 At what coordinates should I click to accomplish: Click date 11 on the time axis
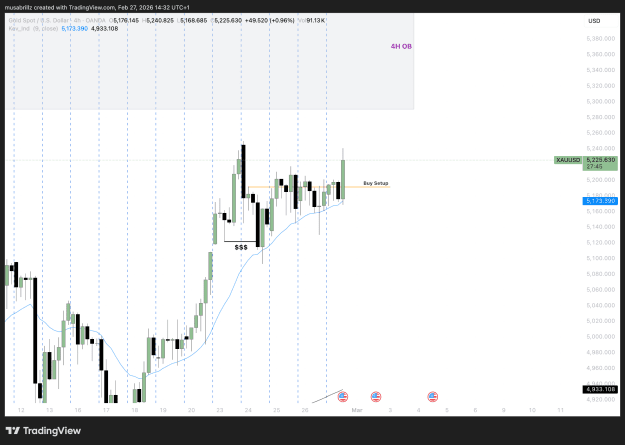560,410
